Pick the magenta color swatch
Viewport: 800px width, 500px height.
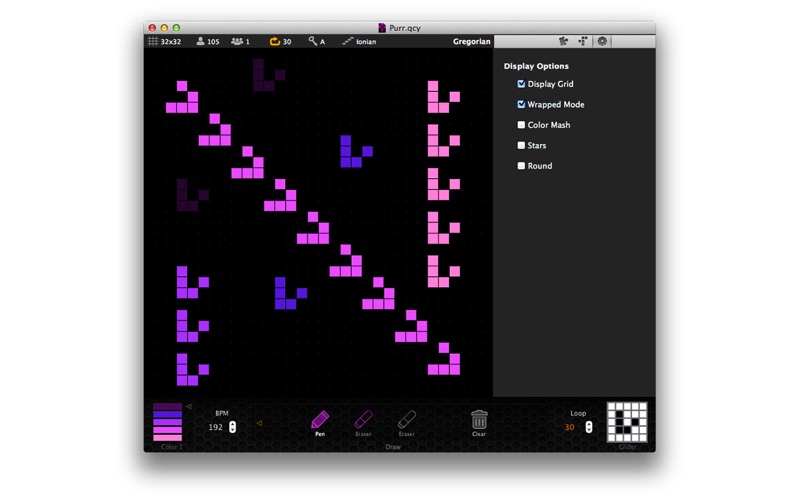[167, 430]
